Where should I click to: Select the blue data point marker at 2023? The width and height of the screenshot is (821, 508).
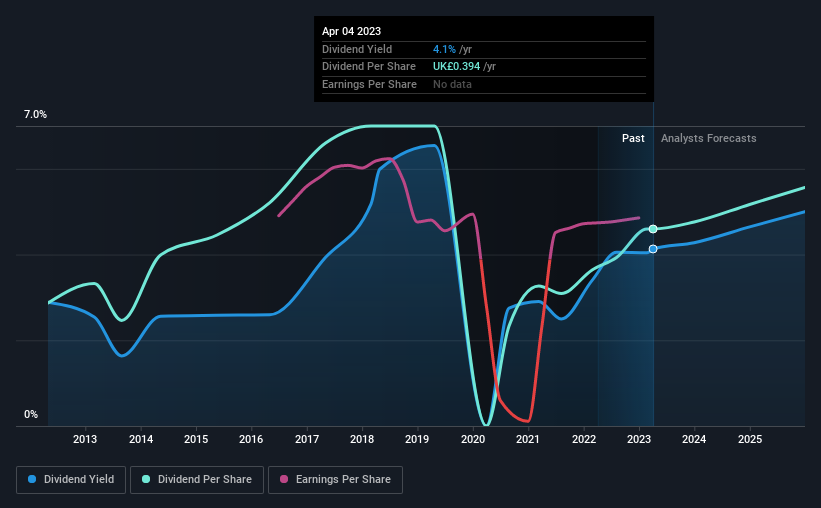click(653, 249)
